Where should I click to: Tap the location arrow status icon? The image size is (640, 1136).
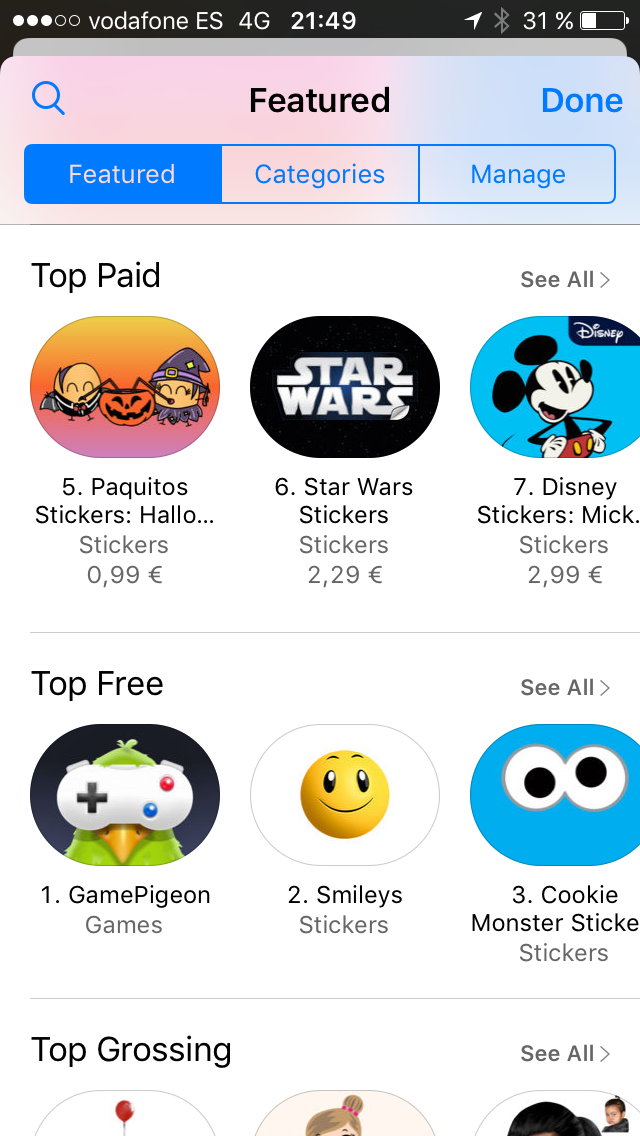(473, 21)
